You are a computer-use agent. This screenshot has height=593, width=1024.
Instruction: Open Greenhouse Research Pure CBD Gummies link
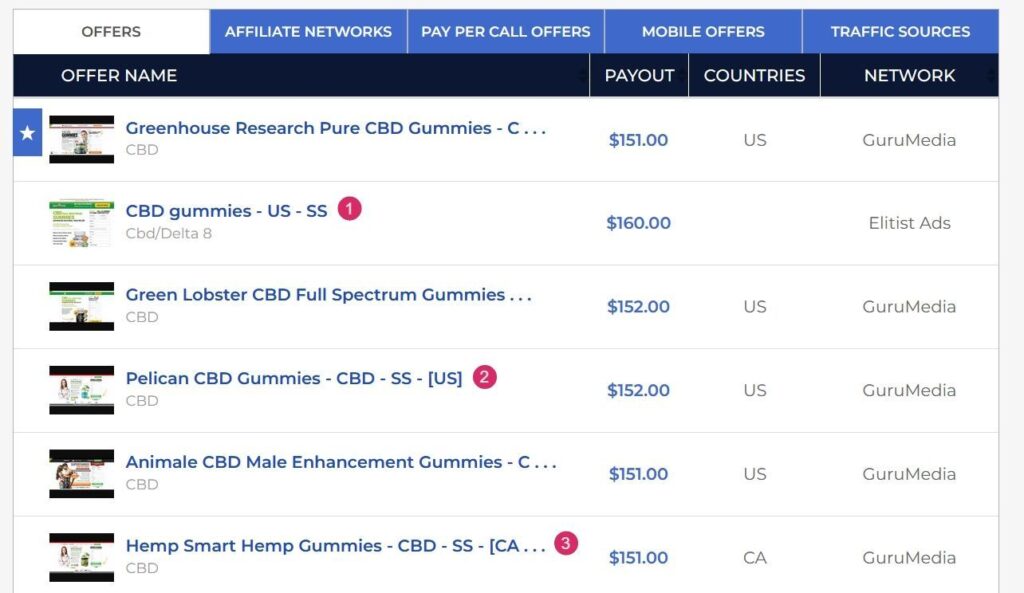click(x=336, y=128)
